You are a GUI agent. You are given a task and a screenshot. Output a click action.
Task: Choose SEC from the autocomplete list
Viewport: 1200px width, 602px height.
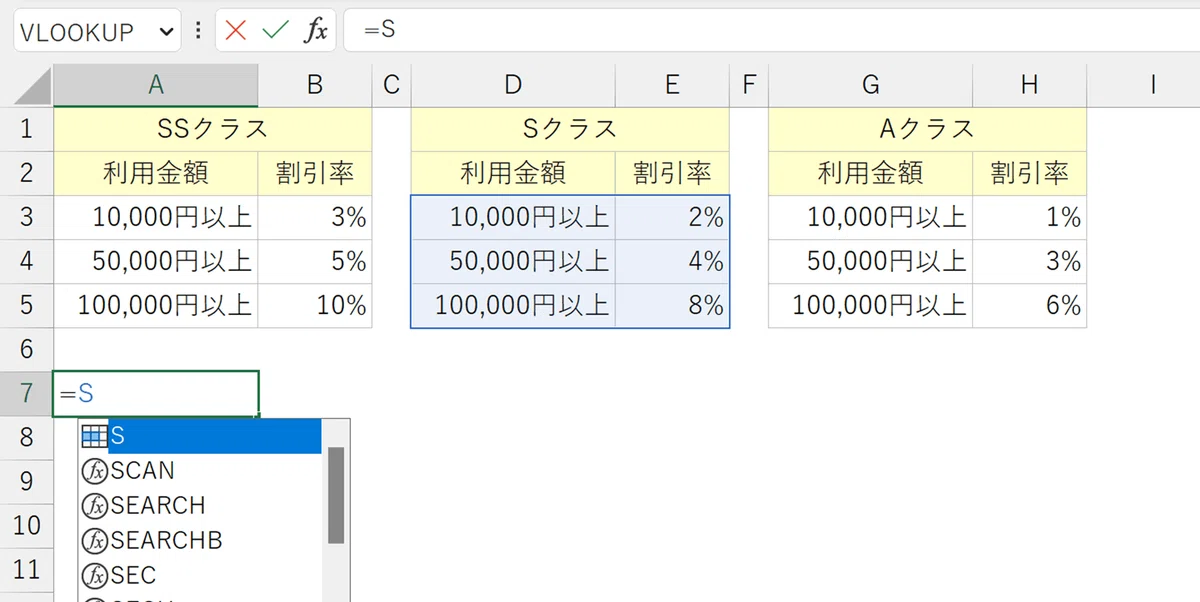[201, 575]
